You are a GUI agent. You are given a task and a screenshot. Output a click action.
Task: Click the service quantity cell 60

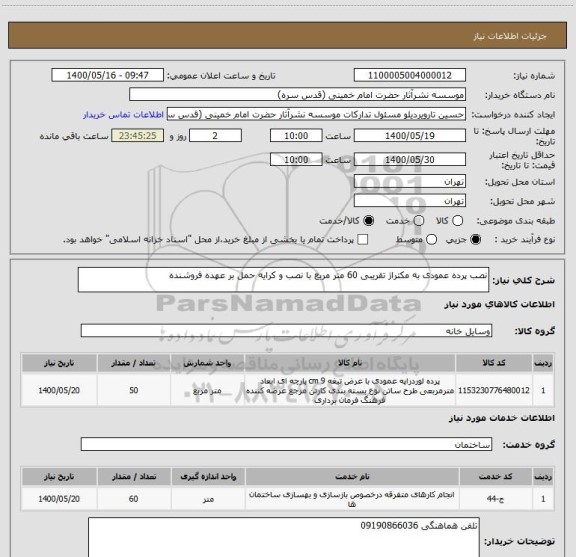(134, 499)
